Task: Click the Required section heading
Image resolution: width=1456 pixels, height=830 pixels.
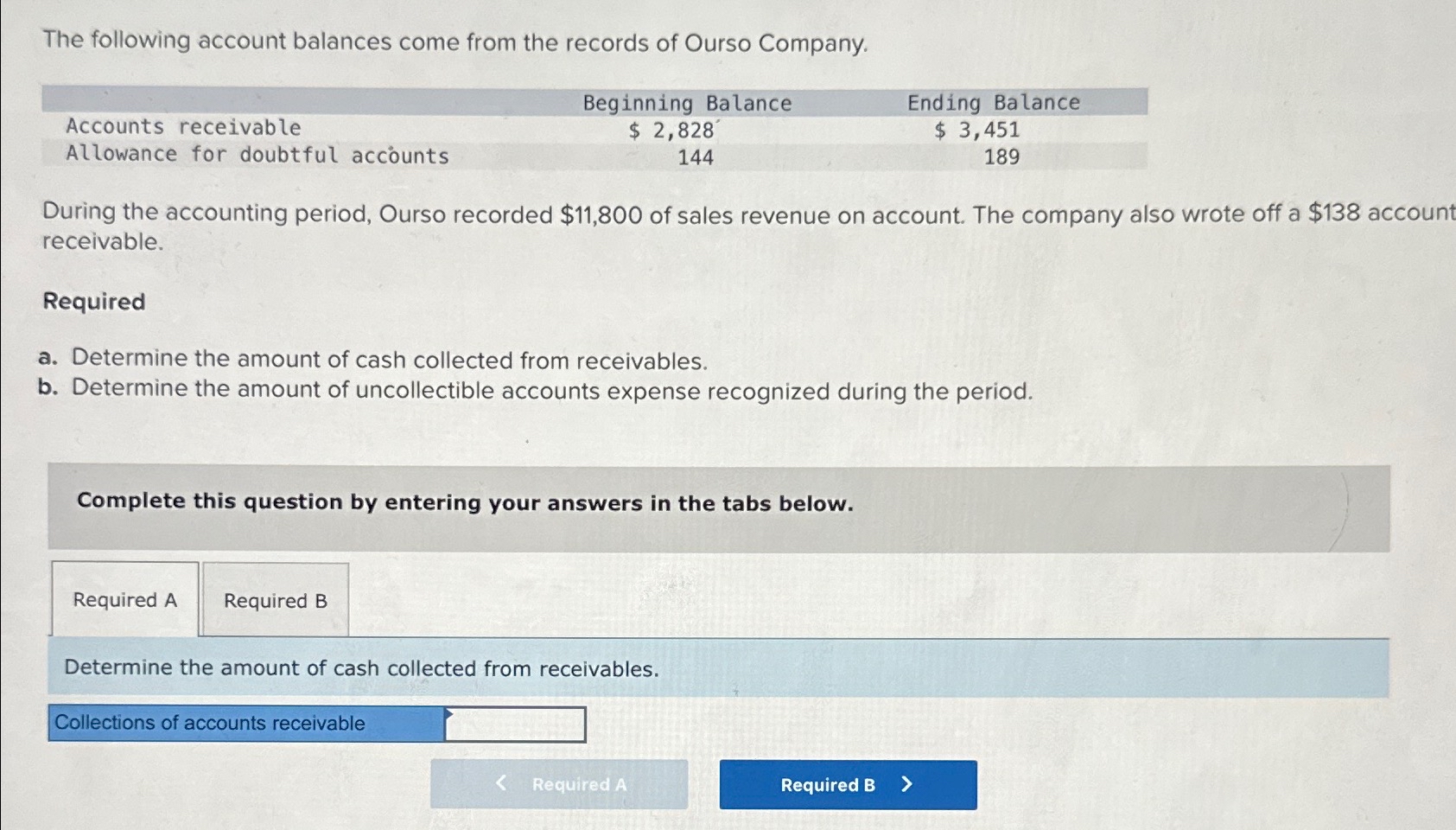Action: click(92, 302)
